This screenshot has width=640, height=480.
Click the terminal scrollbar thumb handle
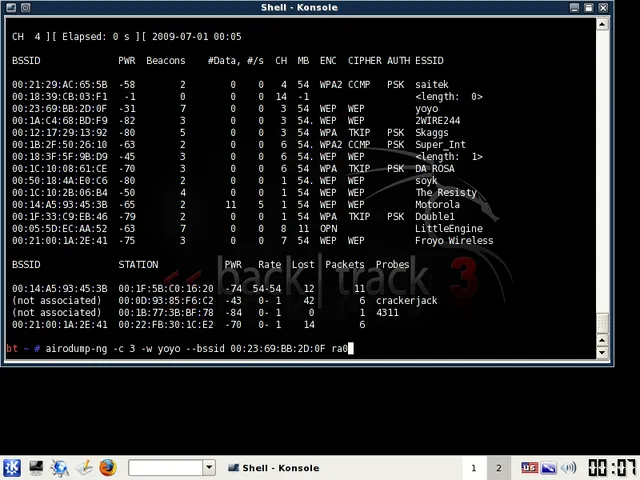pyautogui.click(x=602, y=323)
